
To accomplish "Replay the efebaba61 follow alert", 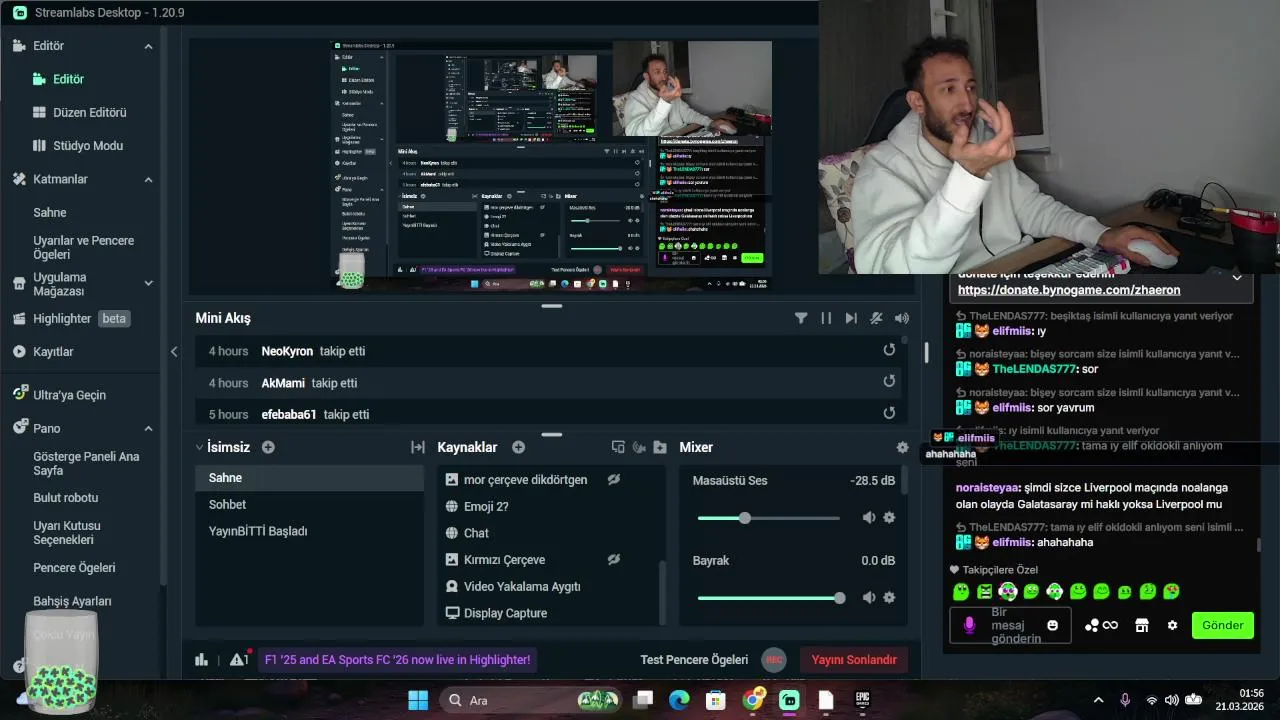I will click(889, 413).
